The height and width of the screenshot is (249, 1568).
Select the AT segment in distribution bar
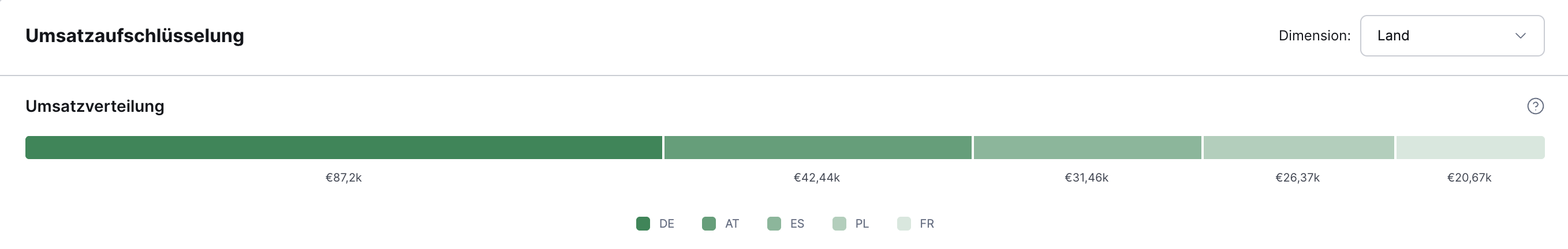pyautogui.click(x=817, y=148)
